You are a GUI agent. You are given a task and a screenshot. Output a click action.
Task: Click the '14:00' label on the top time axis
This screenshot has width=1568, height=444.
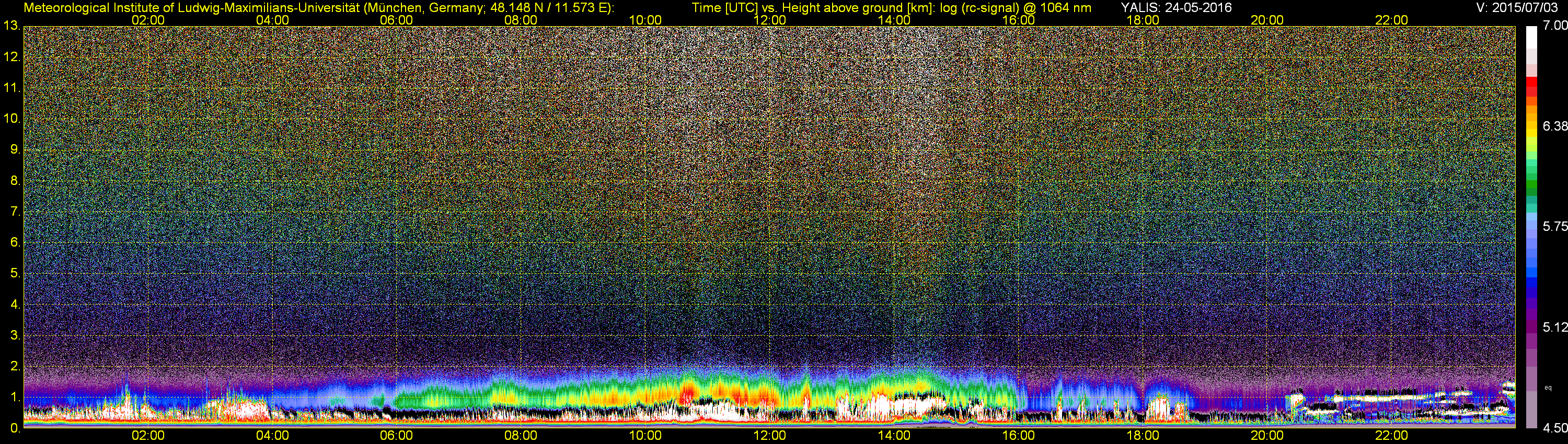894,20
